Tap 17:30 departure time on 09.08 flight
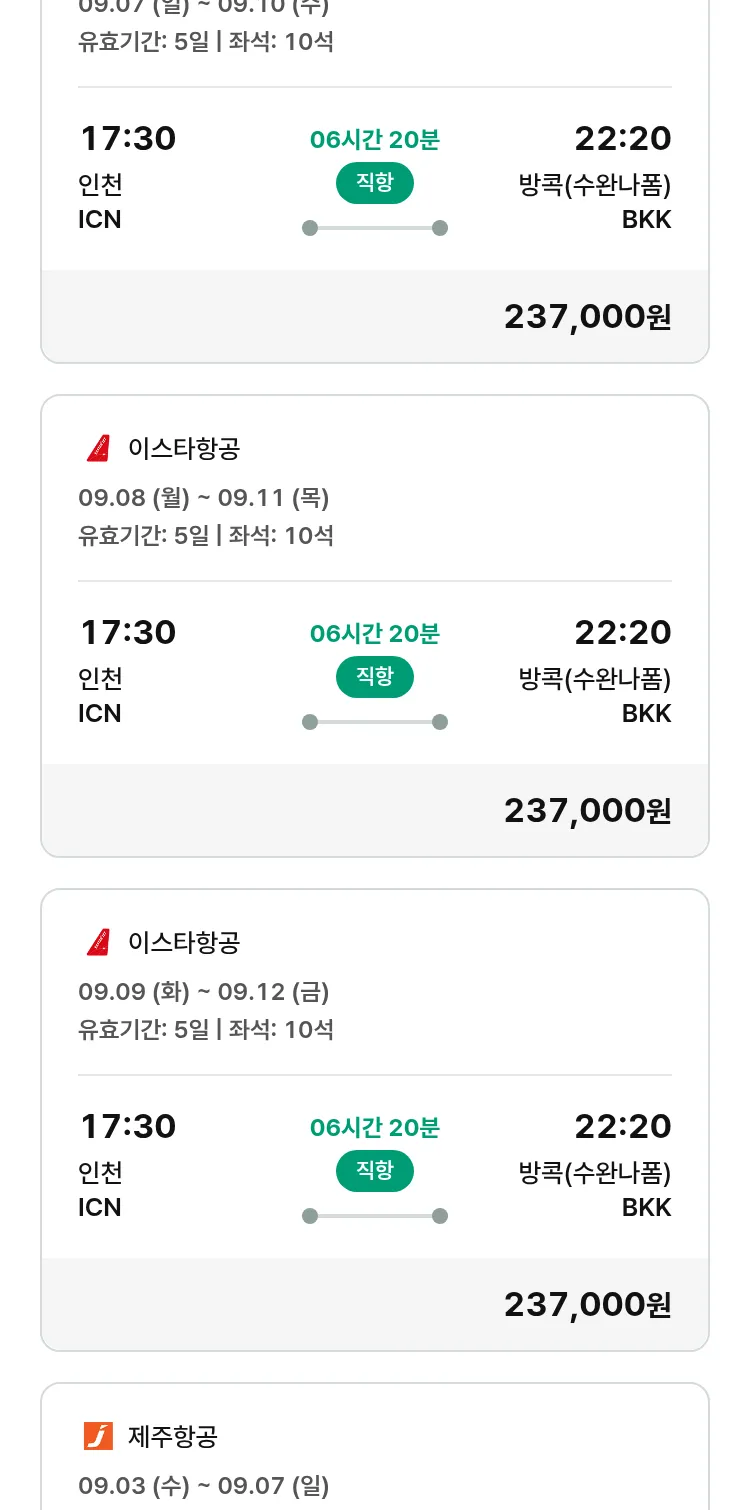The width and height of the screenshot is (750, 1510). [x=128, y=633]
